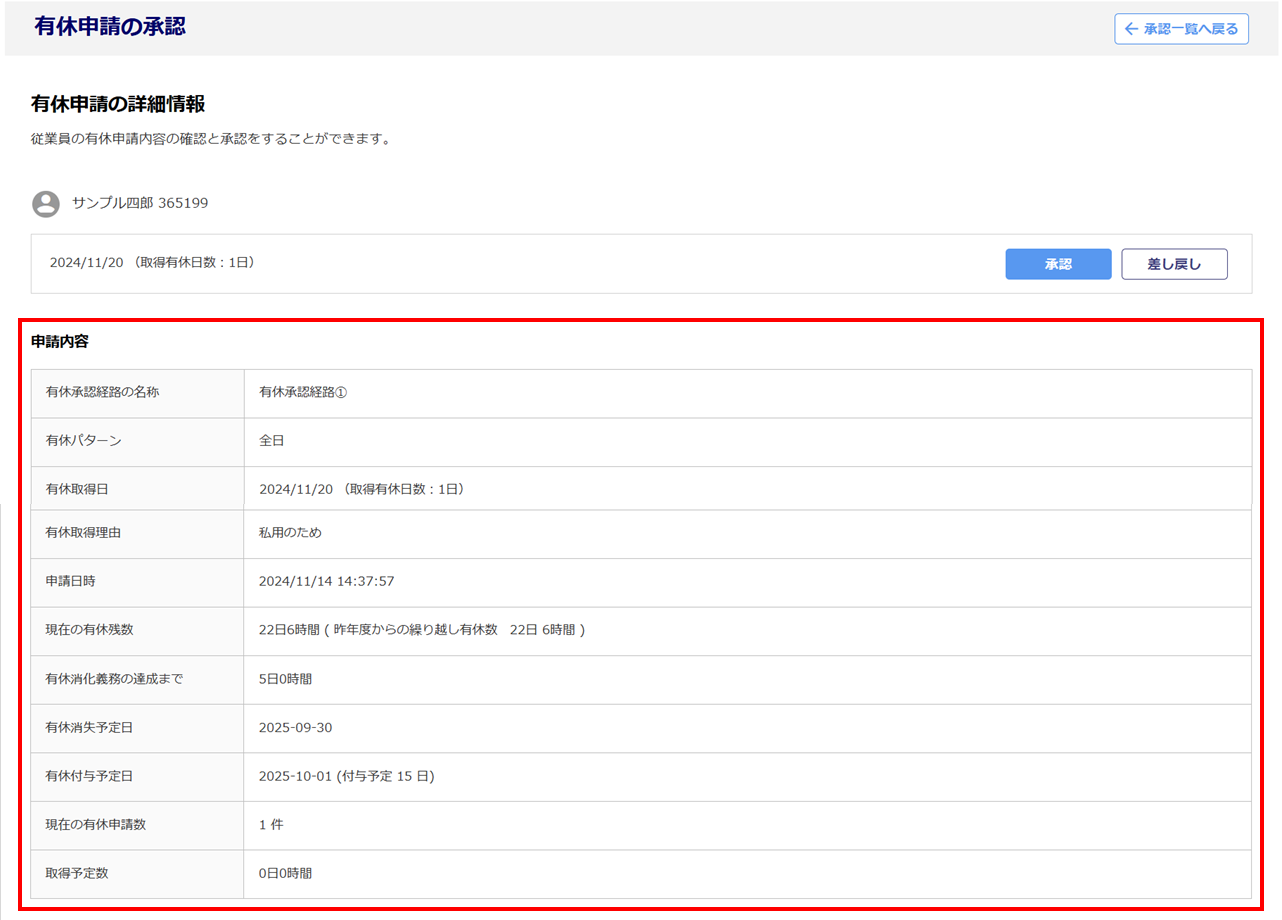Click the date summary beside the 承認 button
This screenshot has height=920, width=1282.
[152, 263]
